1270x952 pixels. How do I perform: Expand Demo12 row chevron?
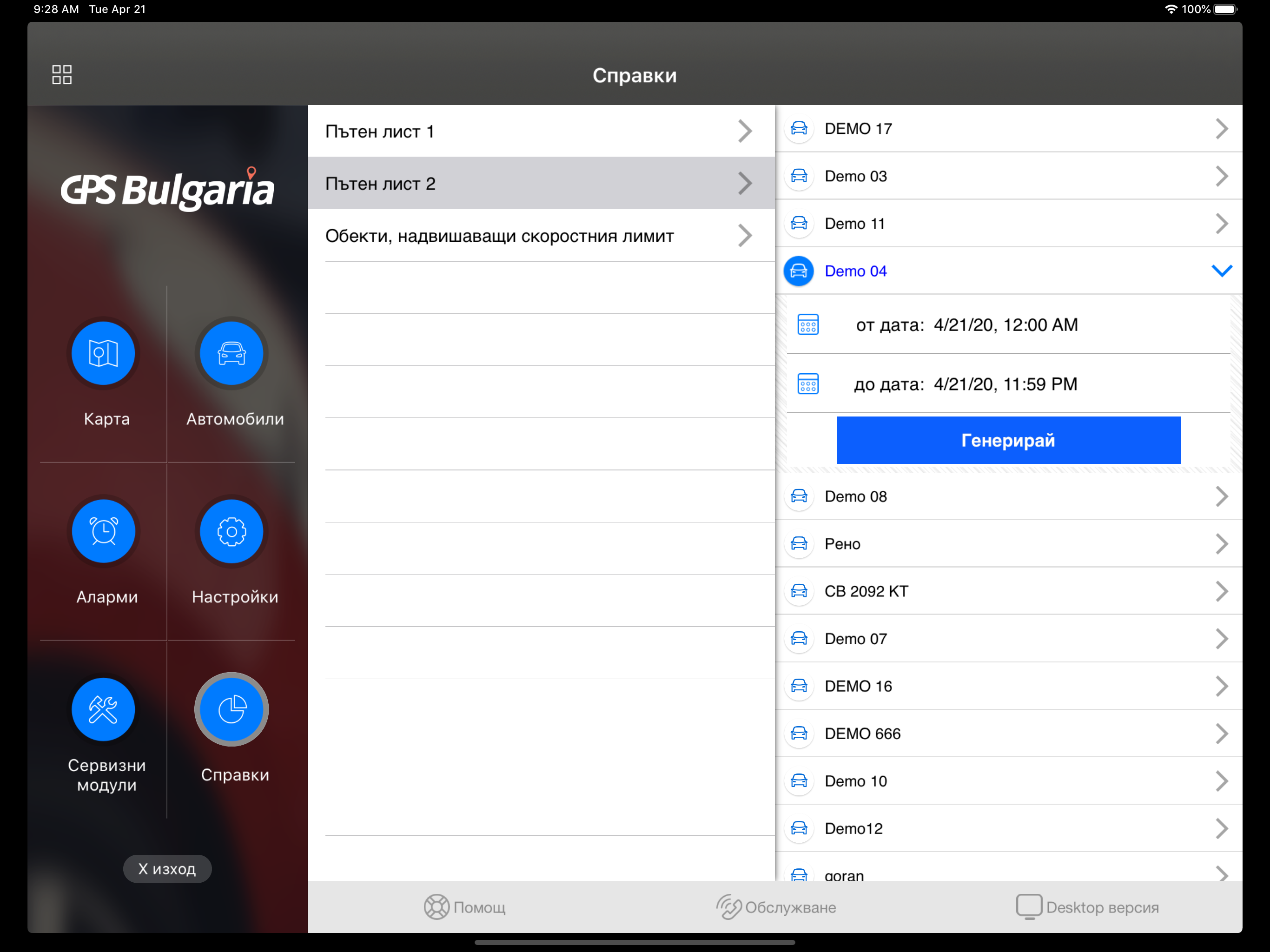[1222, 828]
